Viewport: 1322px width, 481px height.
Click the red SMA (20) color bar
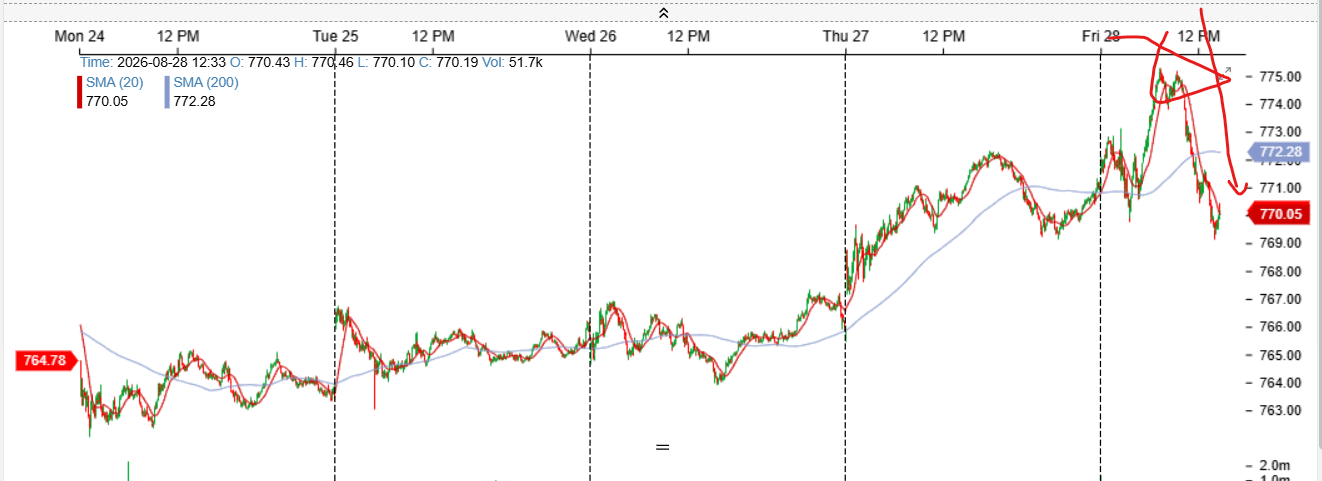pos(80,92)
